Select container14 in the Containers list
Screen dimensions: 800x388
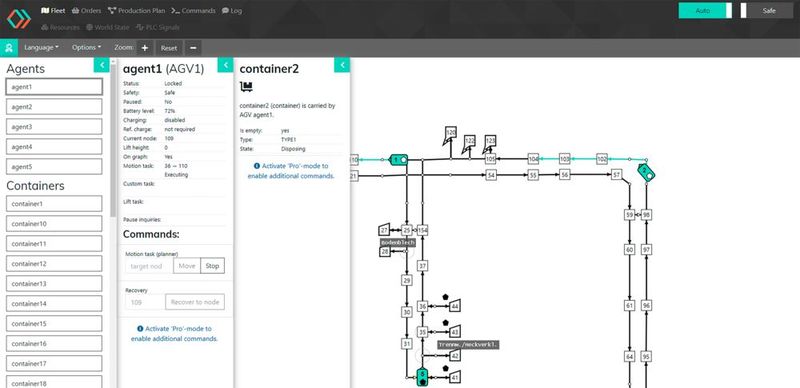click(x=54, y=303)
